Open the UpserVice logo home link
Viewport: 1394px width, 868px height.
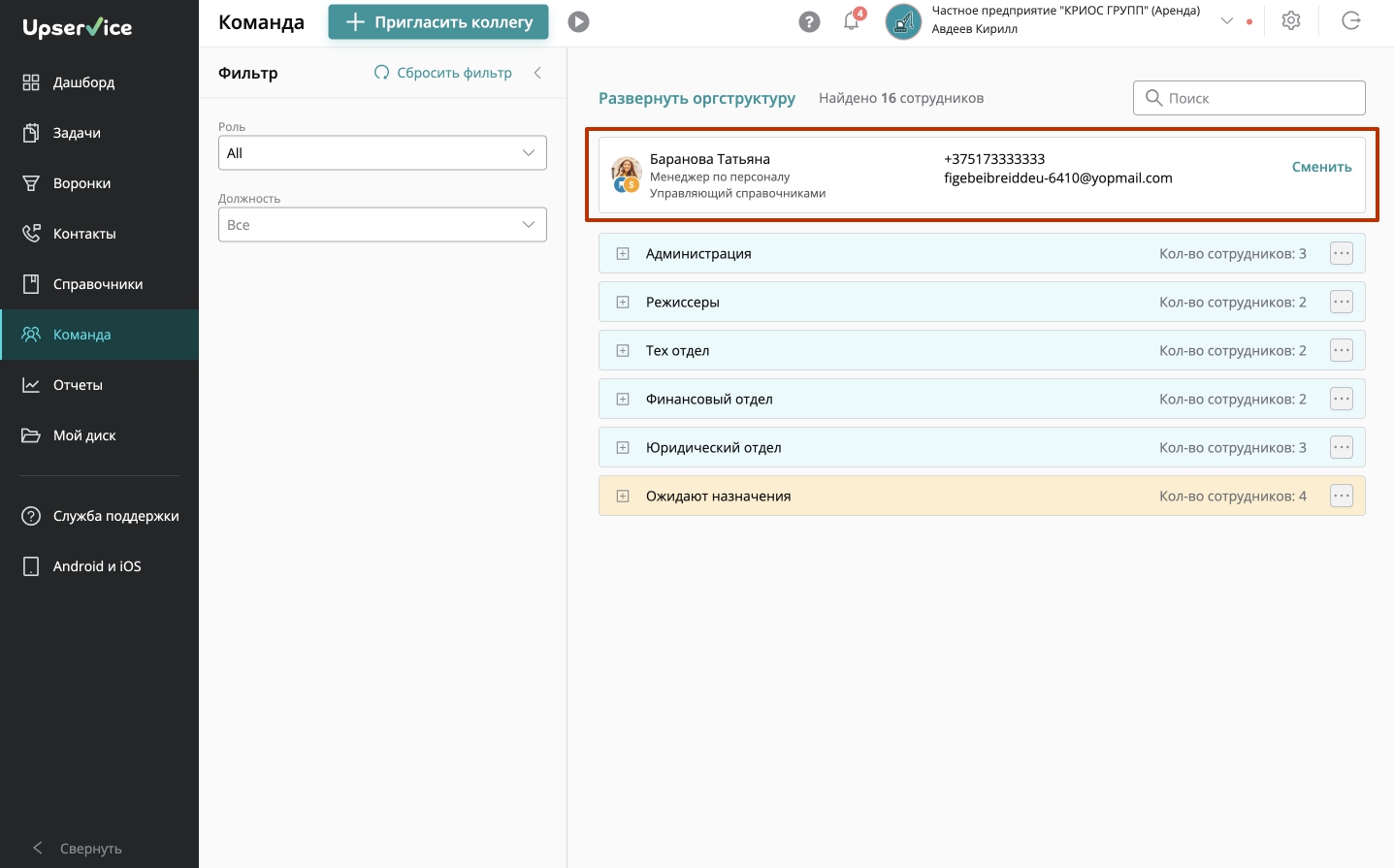tap(78, 27)
